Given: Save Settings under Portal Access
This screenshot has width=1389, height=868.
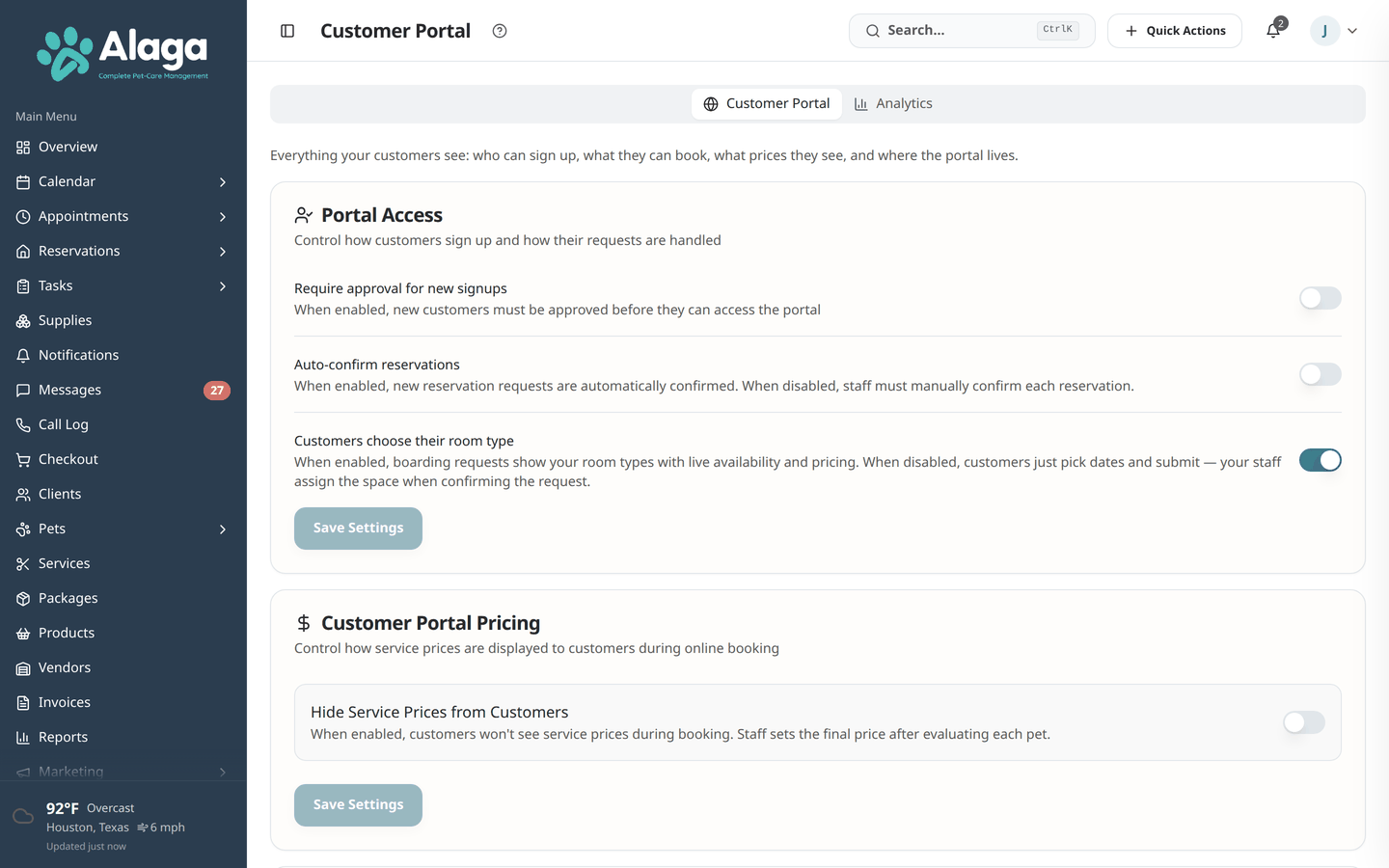Looking at the screenshot, I should (358, 529).
